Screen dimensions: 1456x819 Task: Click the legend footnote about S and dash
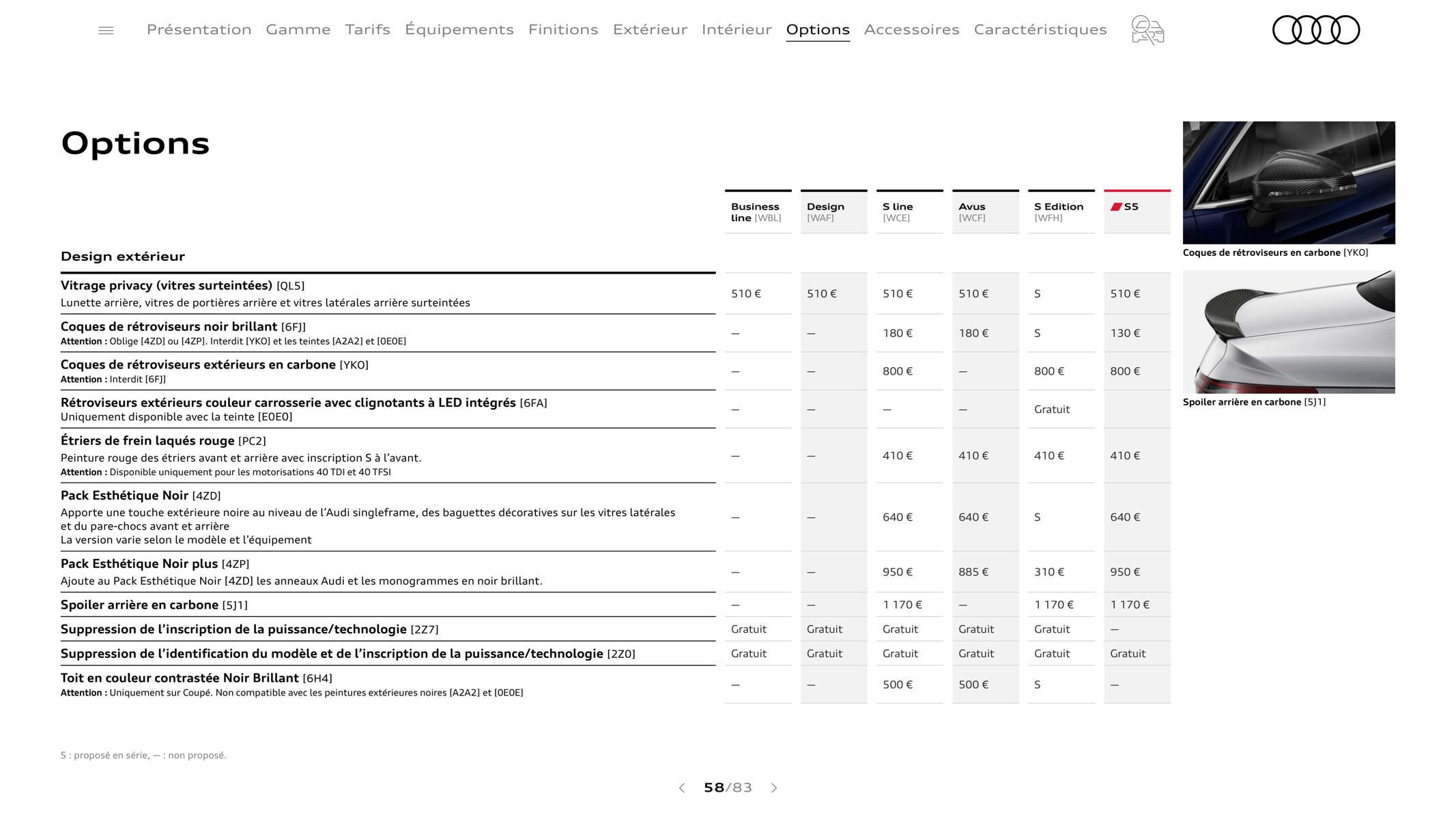point(143,756)
